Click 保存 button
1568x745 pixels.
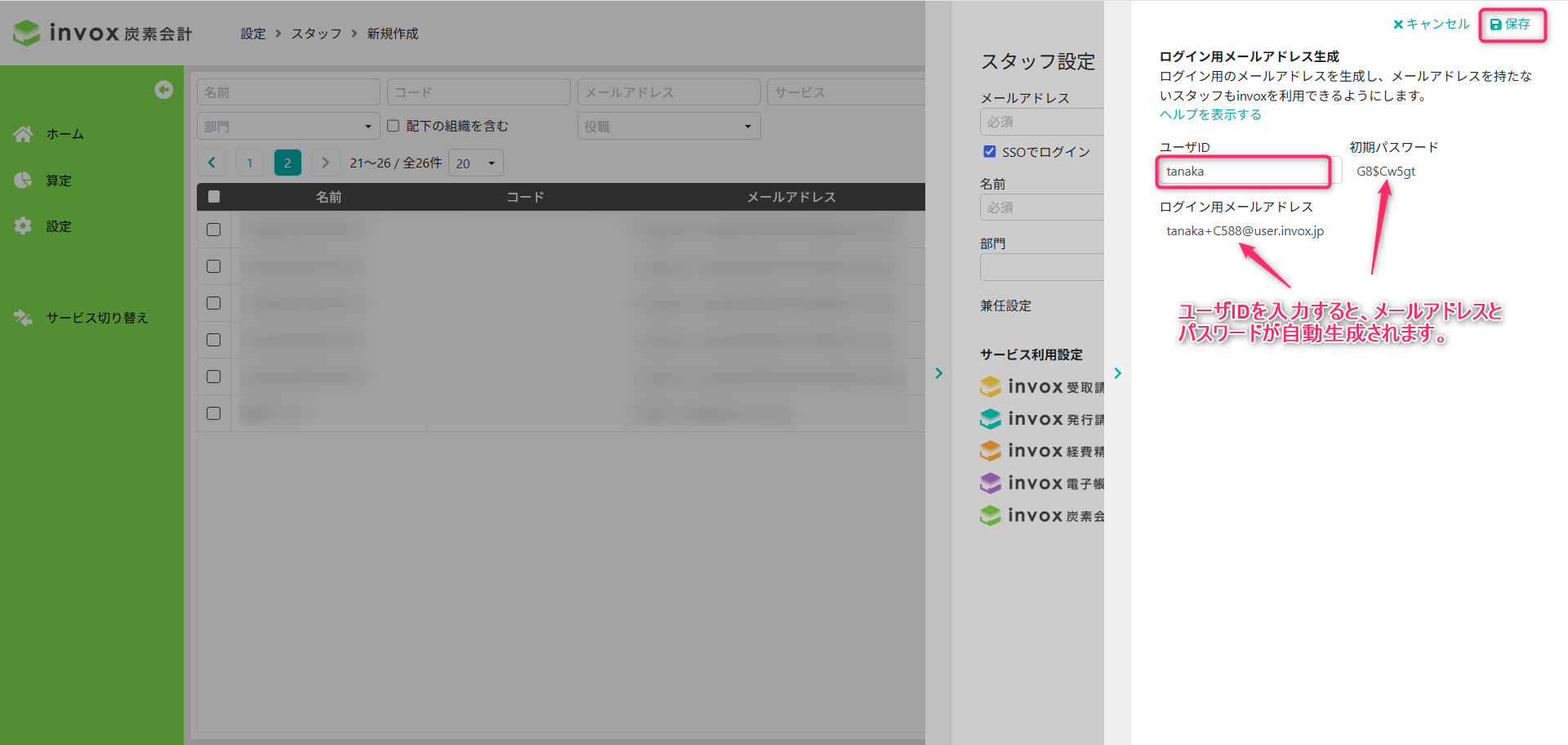coord(1512,25)
